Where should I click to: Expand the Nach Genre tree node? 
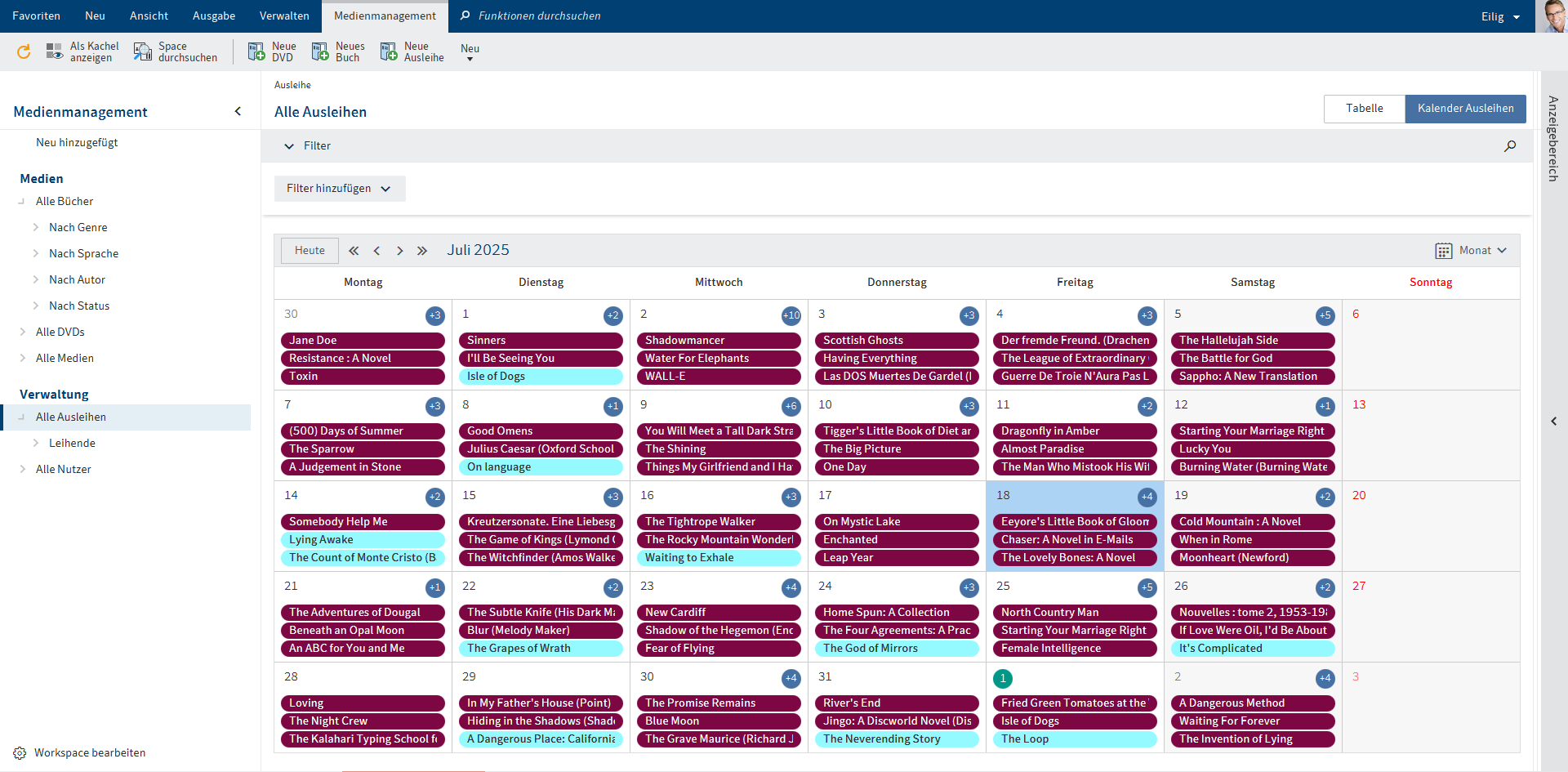[36, 228]
